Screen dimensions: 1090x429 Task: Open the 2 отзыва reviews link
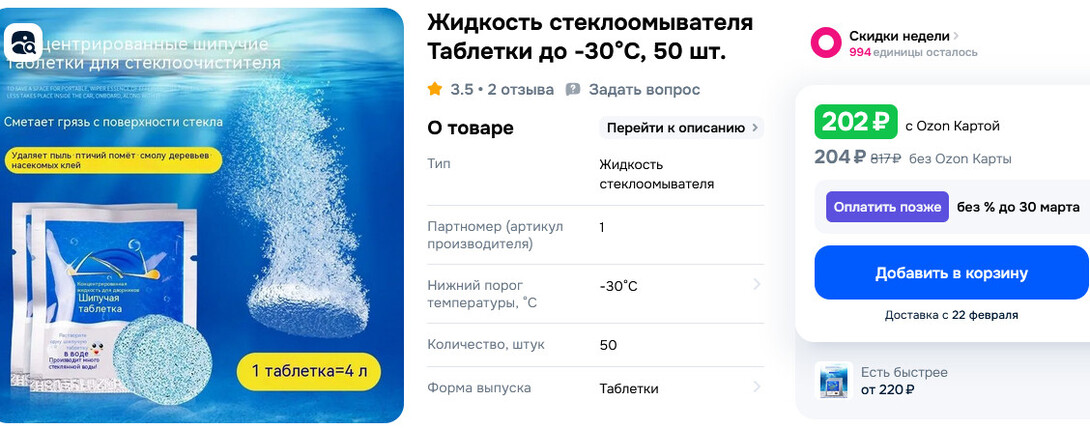[x=520, y=89]
